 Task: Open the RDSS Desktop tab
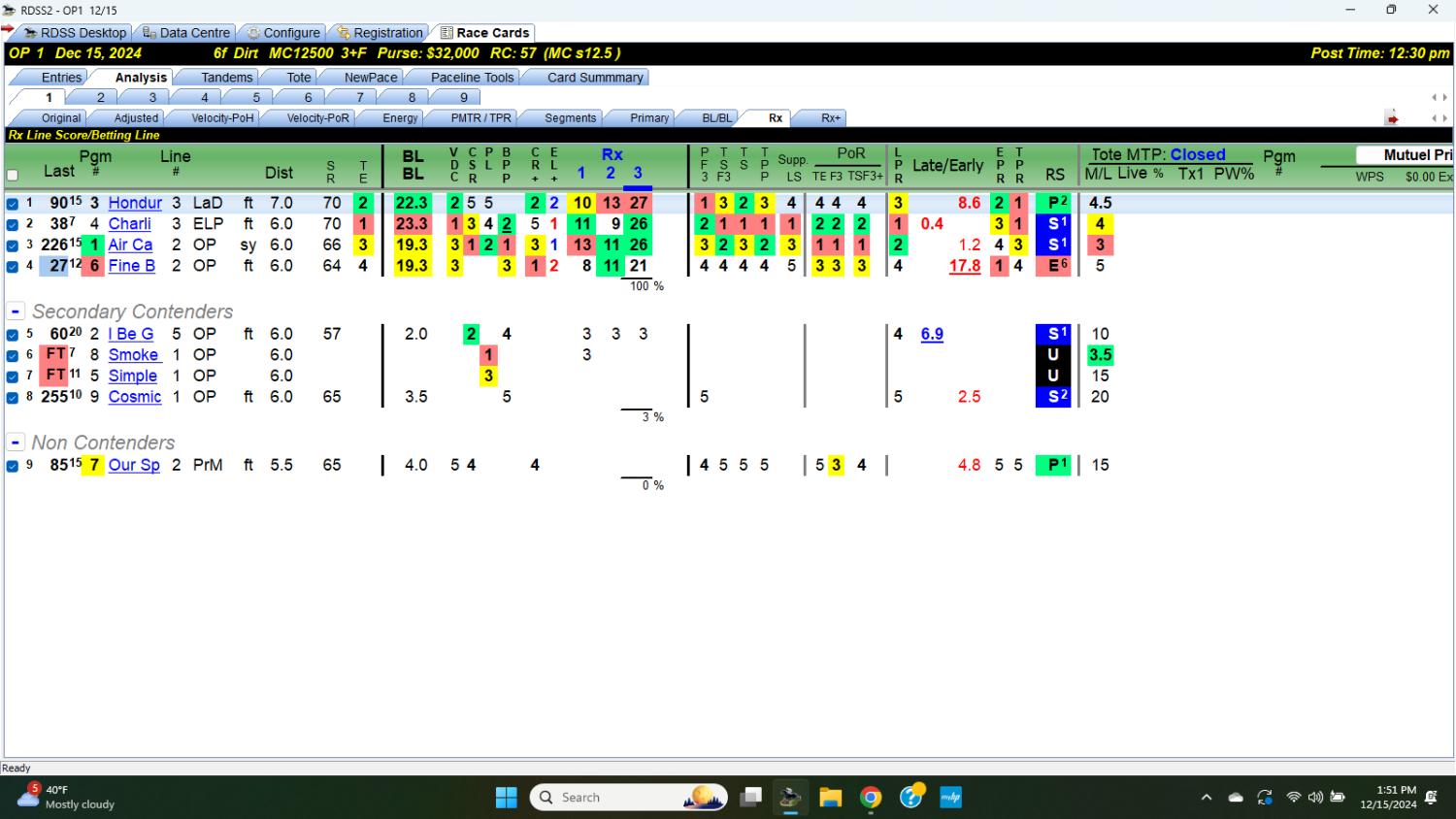(76, 33)
